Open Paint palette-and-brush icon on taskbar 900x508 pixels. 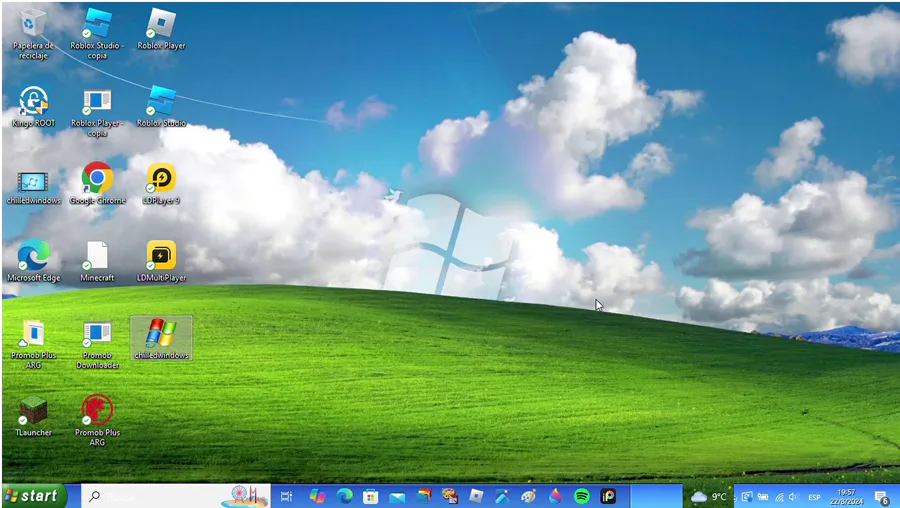(529, 497)
